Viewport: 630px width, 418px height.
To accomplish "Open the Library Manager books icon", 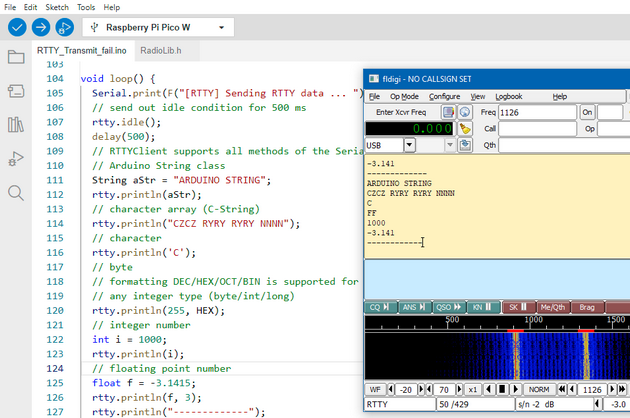I will pos(16,125).
